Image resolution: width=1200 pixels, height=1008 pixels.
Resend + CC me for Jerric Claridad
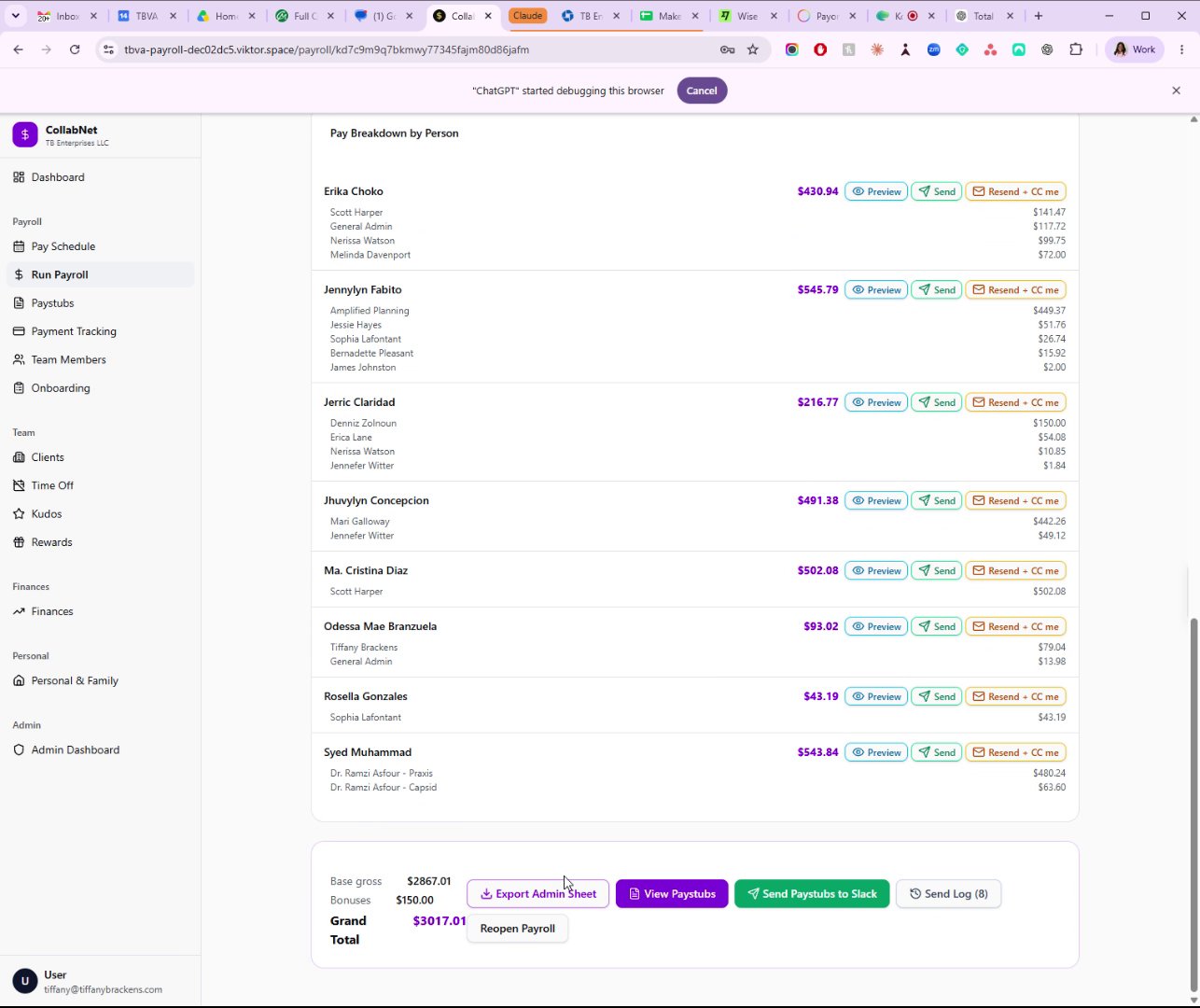(x=1015, y=402)
